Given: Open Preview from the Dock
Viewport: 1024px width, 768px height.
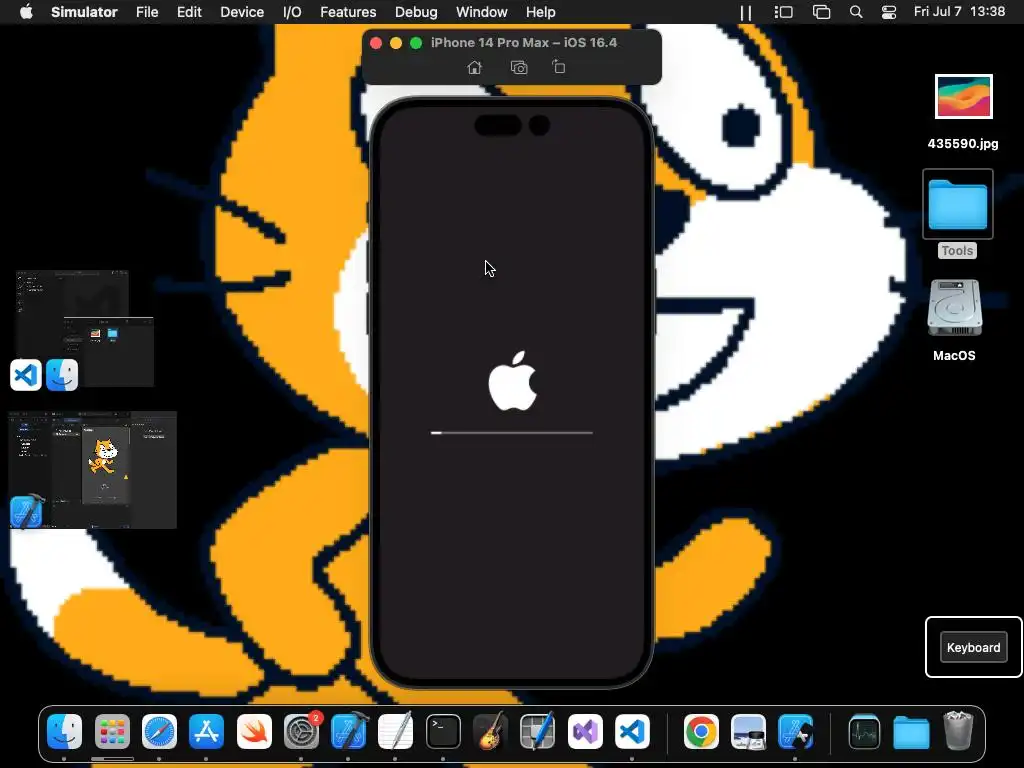Looking at the screenshot, I should pyautogui.click(x=748, y=731).
